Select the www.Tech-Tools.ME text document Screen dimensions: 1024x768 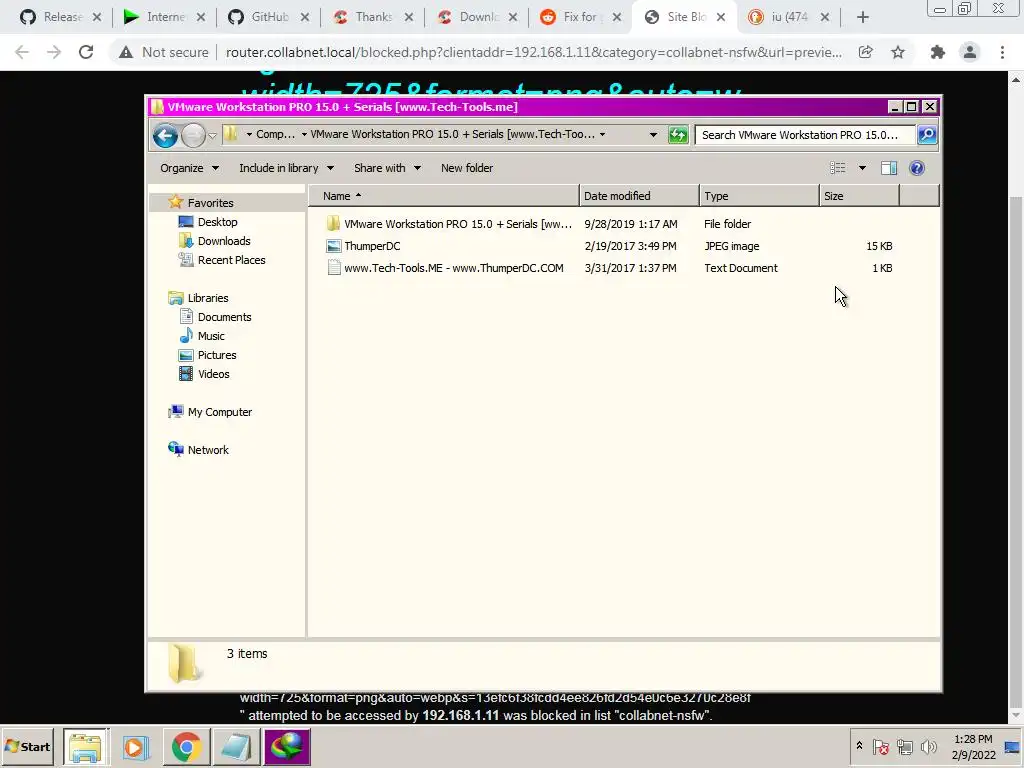coord(445,268)
